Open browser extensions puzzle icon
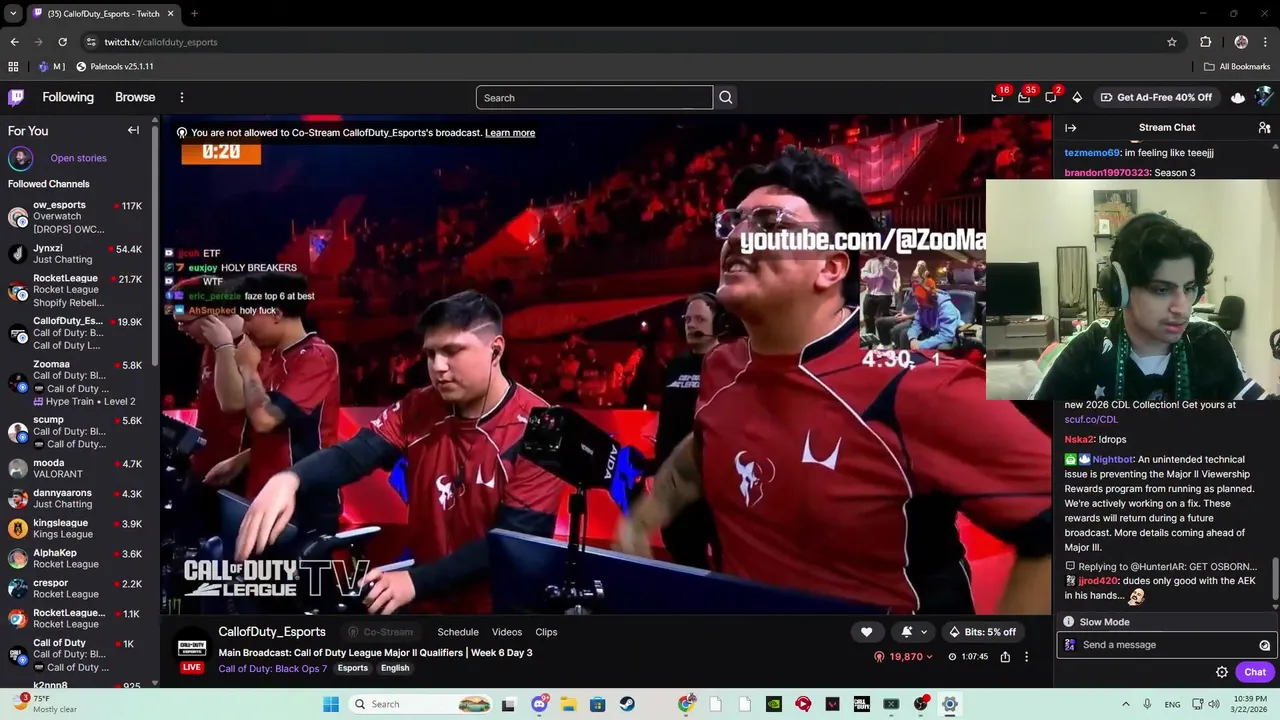This screenshot has height=720, width=1280. (1206, 42)
